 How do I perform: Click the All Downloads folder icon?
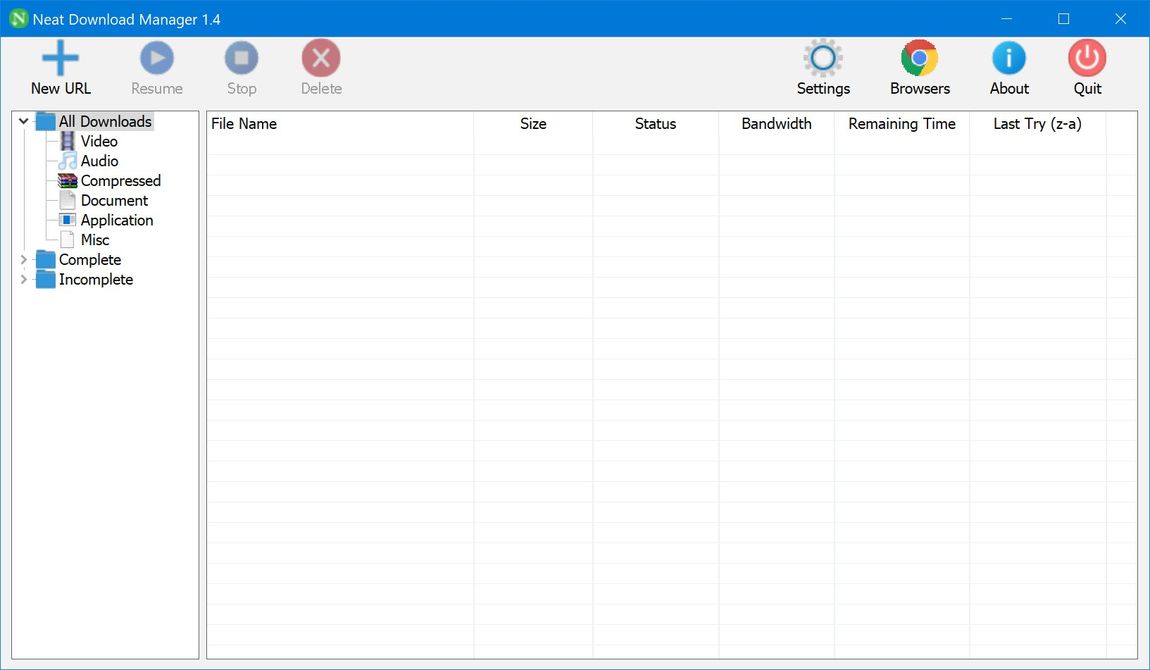click(x=45, y=121)
